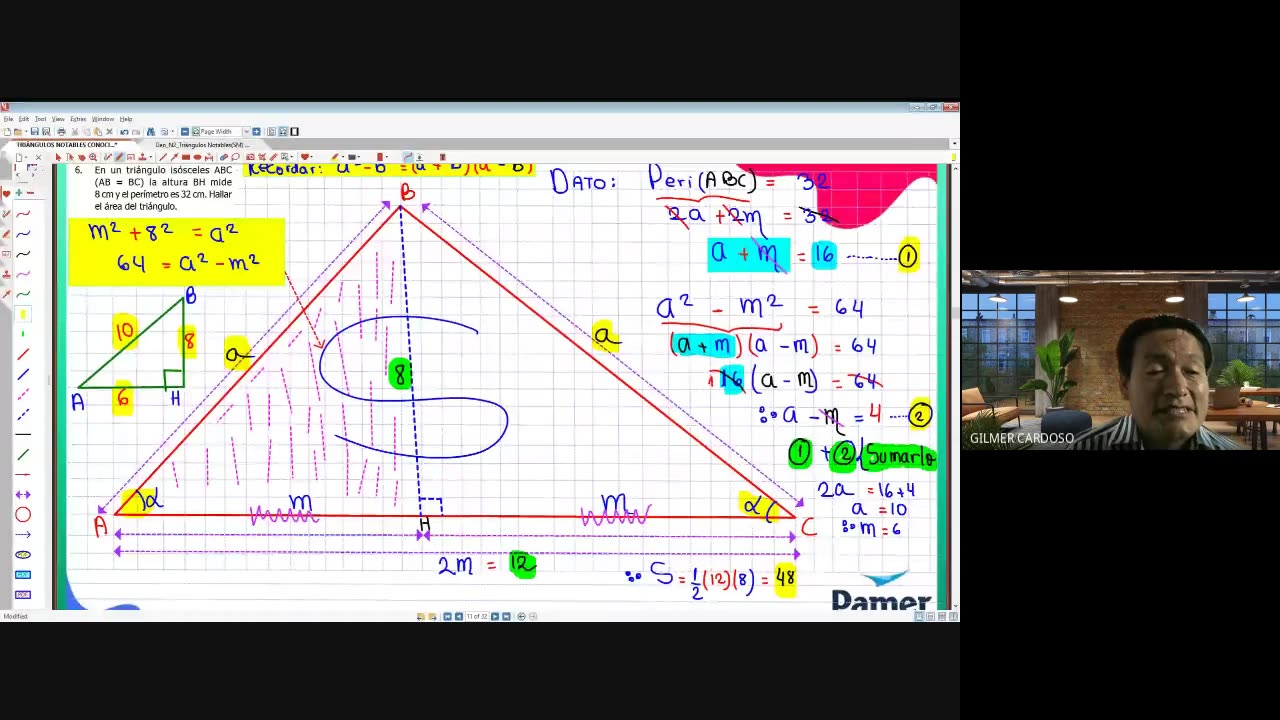Click the New document icon
This screenshot has height=720, width=1280.
[7, 132]
